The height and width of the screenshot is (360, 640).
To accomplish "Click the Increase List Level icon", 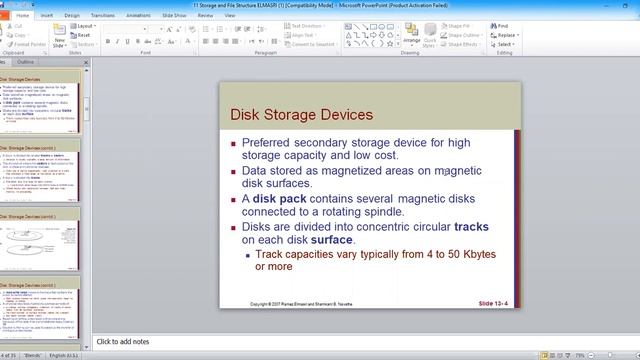I will coord(247,29).
